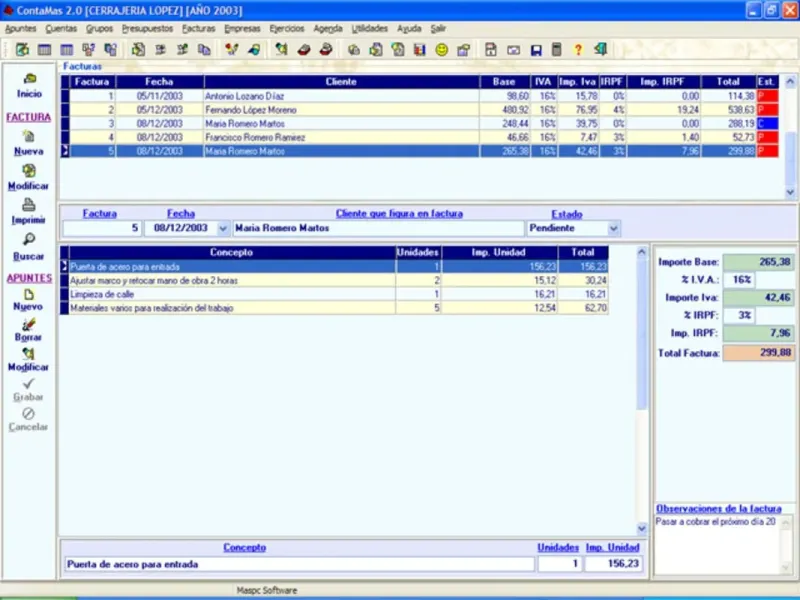Click the first toolbar icon with green arrow

point(22,49)
